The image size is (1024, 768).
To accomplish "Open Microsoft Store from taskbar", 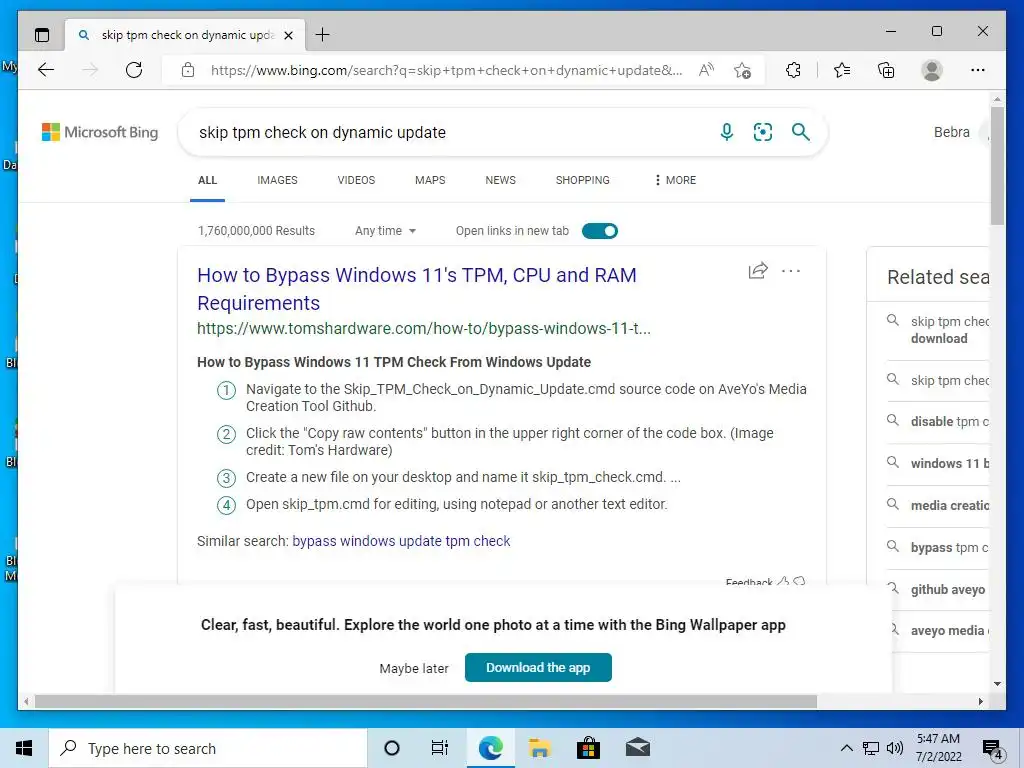I will click(x=588, y=748).
